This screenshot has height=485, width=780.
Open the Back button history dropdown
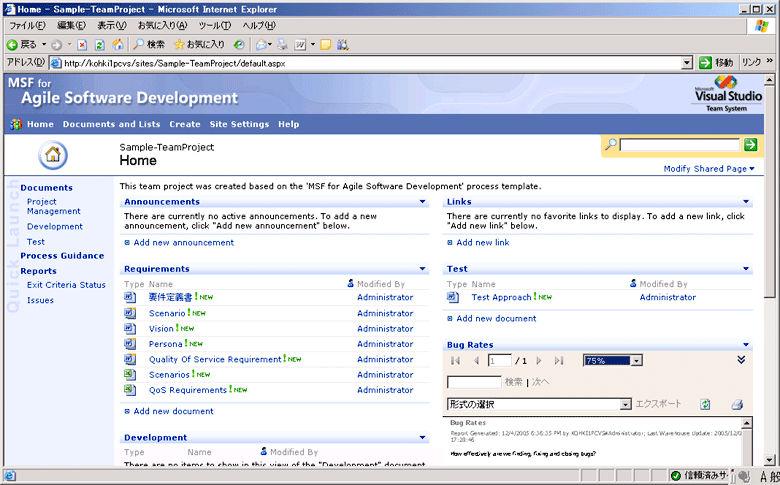(44, 45)
